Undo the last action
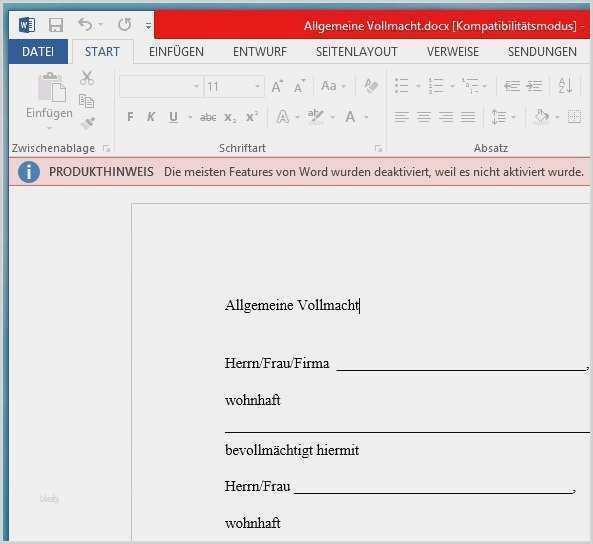Viewport: 593px width, 544px height. click(x=85, y=25)
